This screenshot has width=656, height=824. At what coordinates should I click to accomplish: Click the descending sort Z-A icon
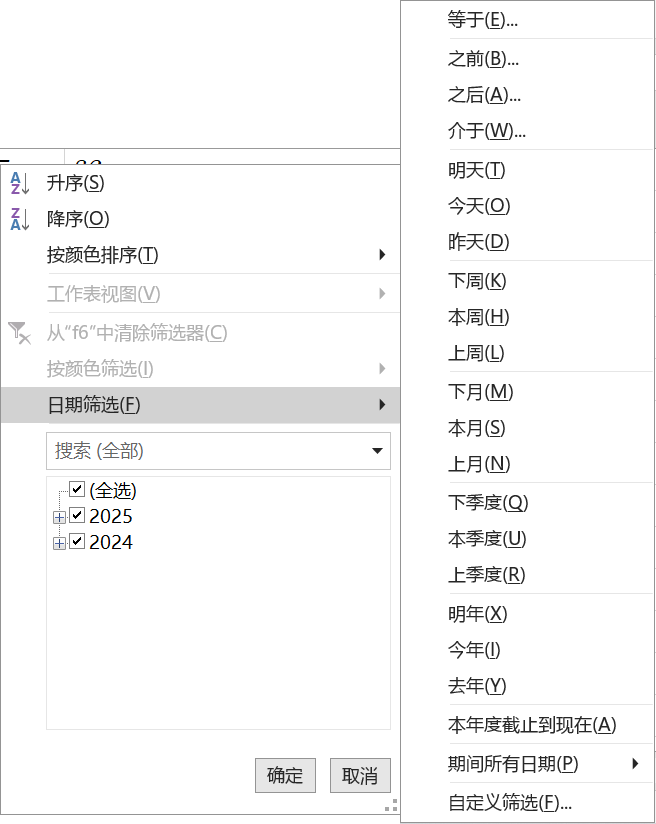pos(20,219)
